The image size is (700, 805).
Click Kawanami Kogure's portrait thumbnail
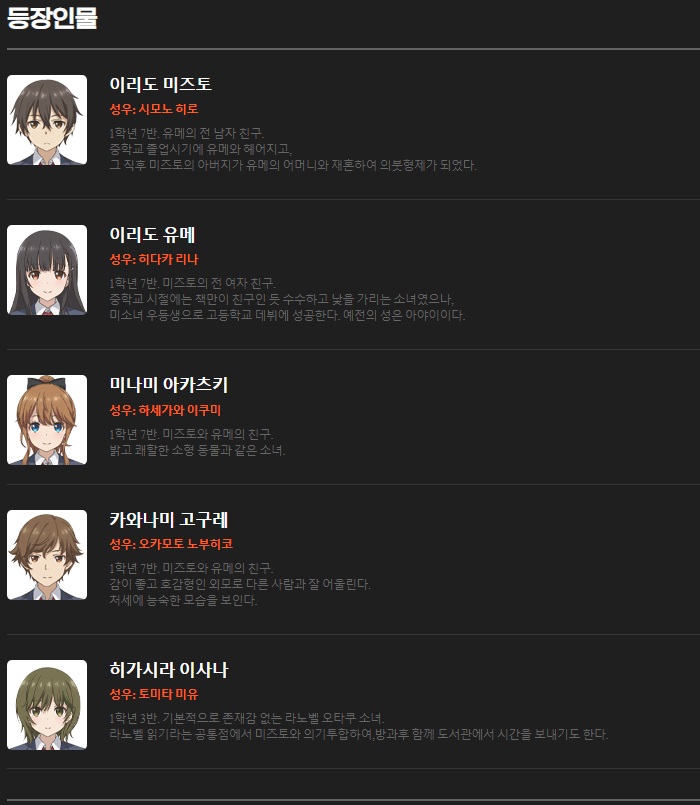[x=47, y=554]
